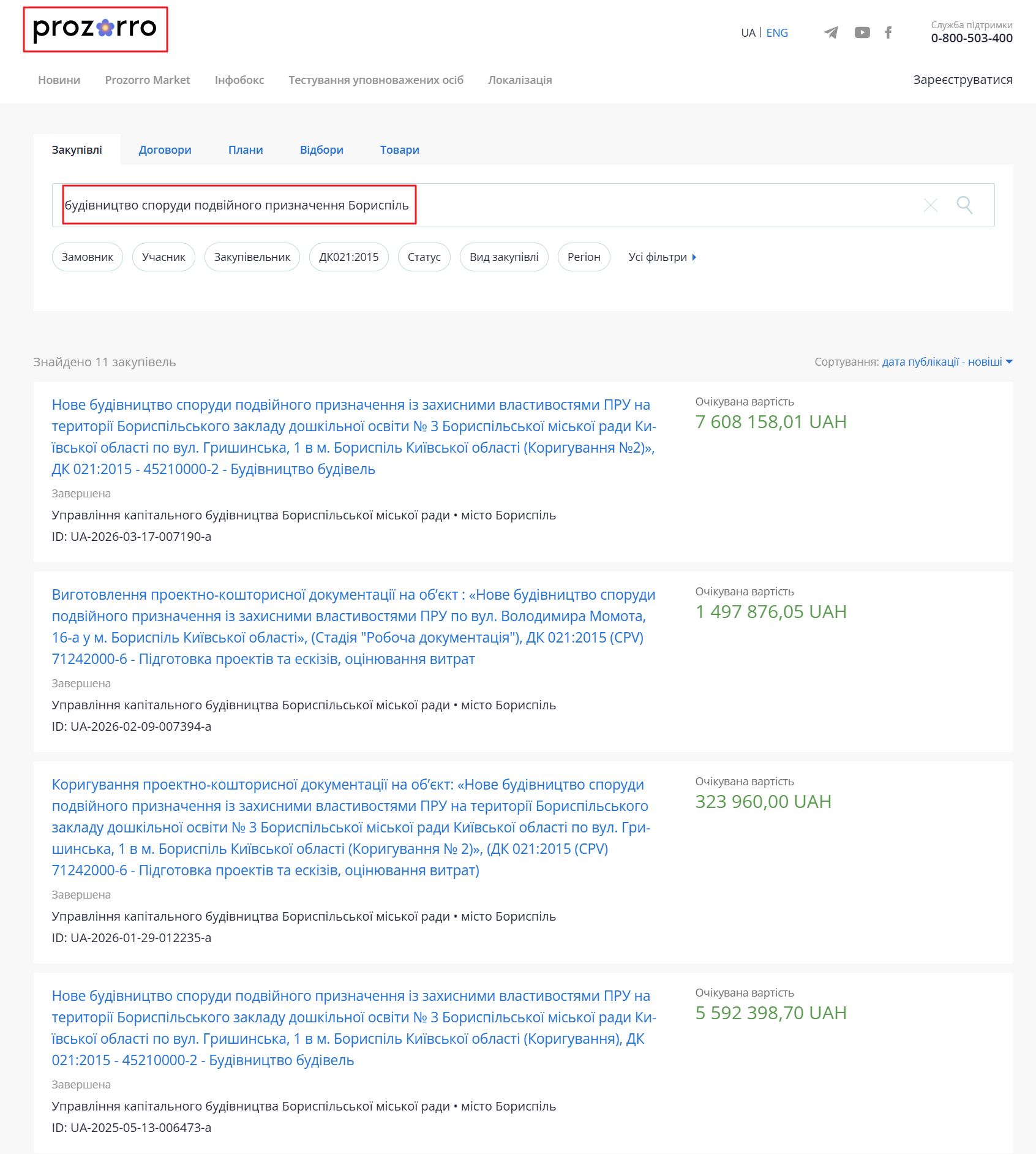
Task: Click support phone 0-800-503-400
Action: coord(972,38)
